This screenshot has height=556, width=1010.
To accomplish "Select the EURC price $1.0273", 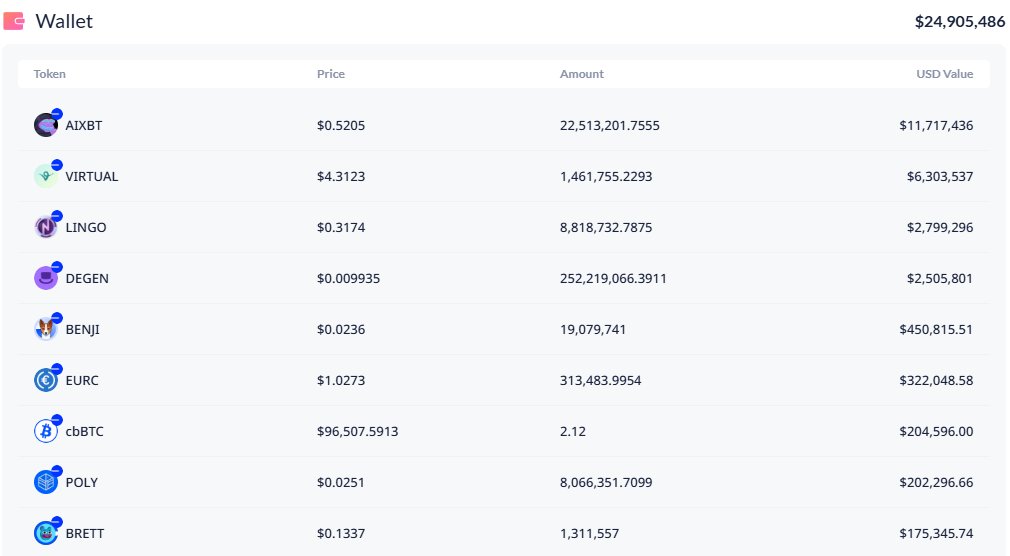I will 341,380.
